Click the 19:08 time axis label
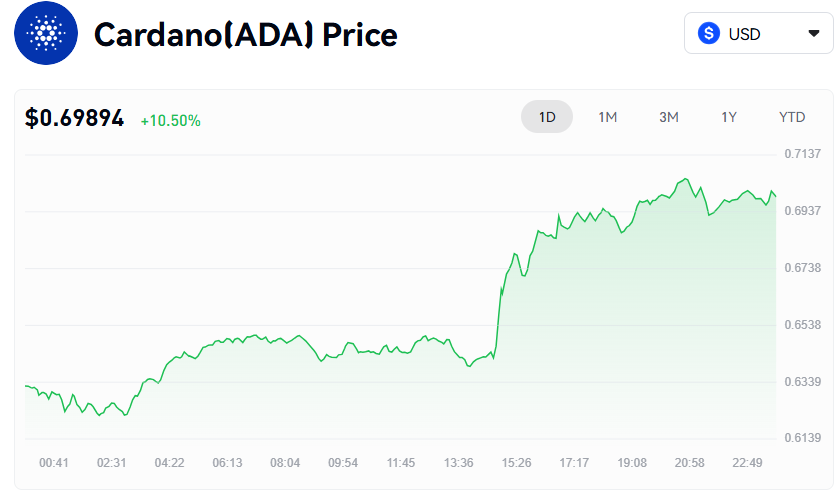 point(632,463)
